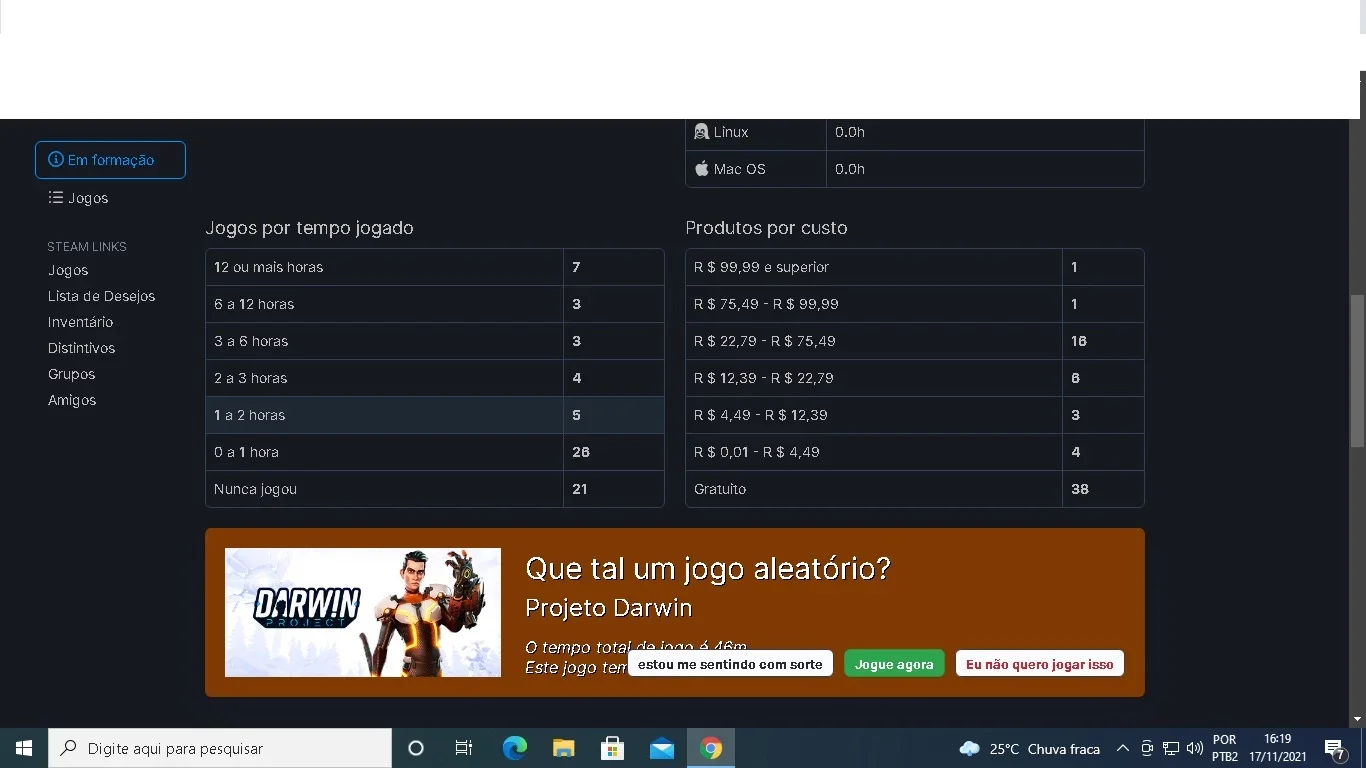Click the 0 a 1 hora row
The width and height of the screenshot is (1366, 768).
click(435, 452)
